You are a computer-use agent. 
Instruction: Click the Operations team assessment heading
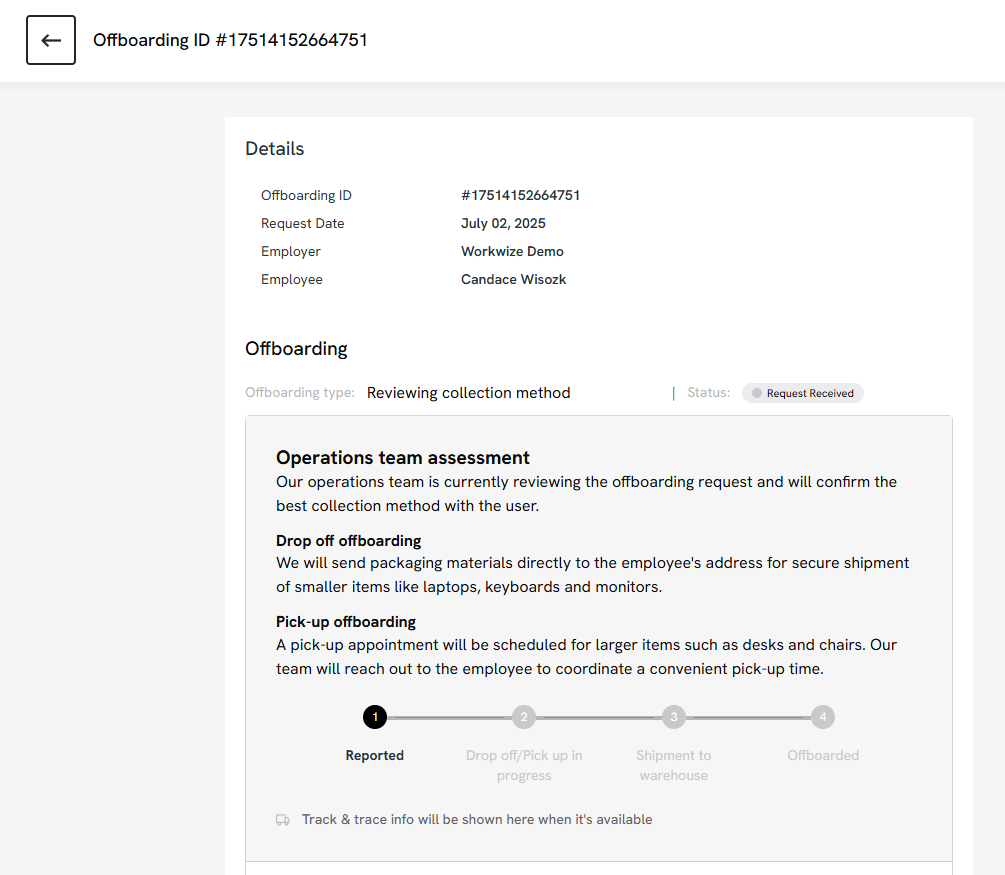tap(403, 458)
